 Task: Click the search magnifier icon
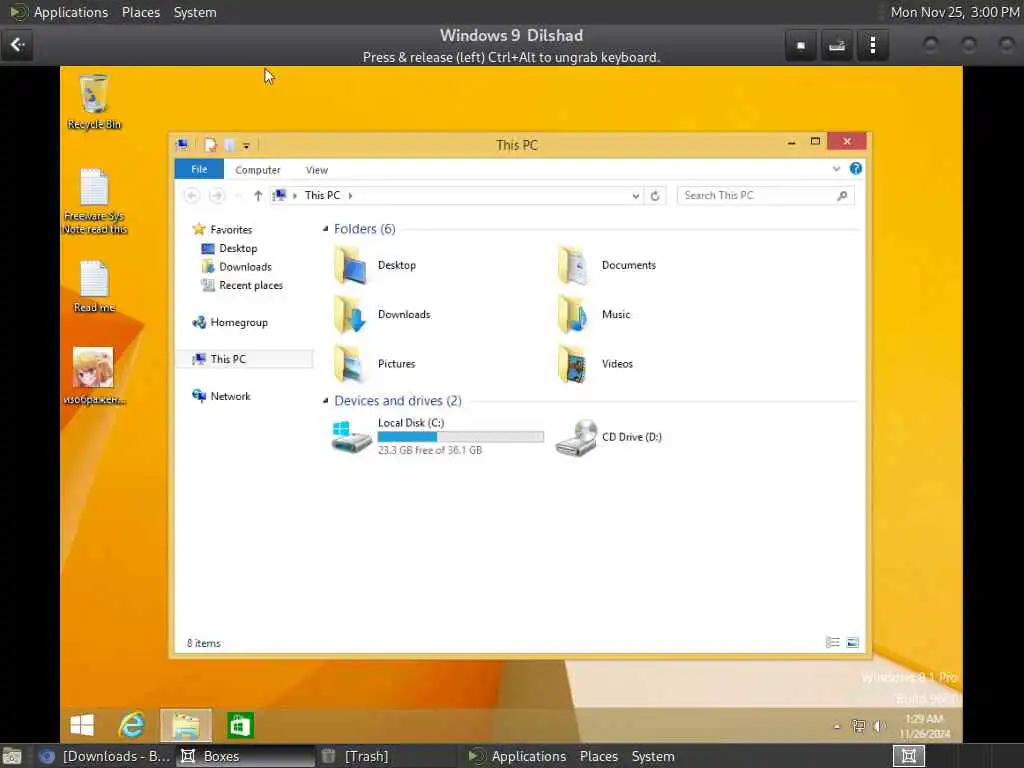pos(842,195)
